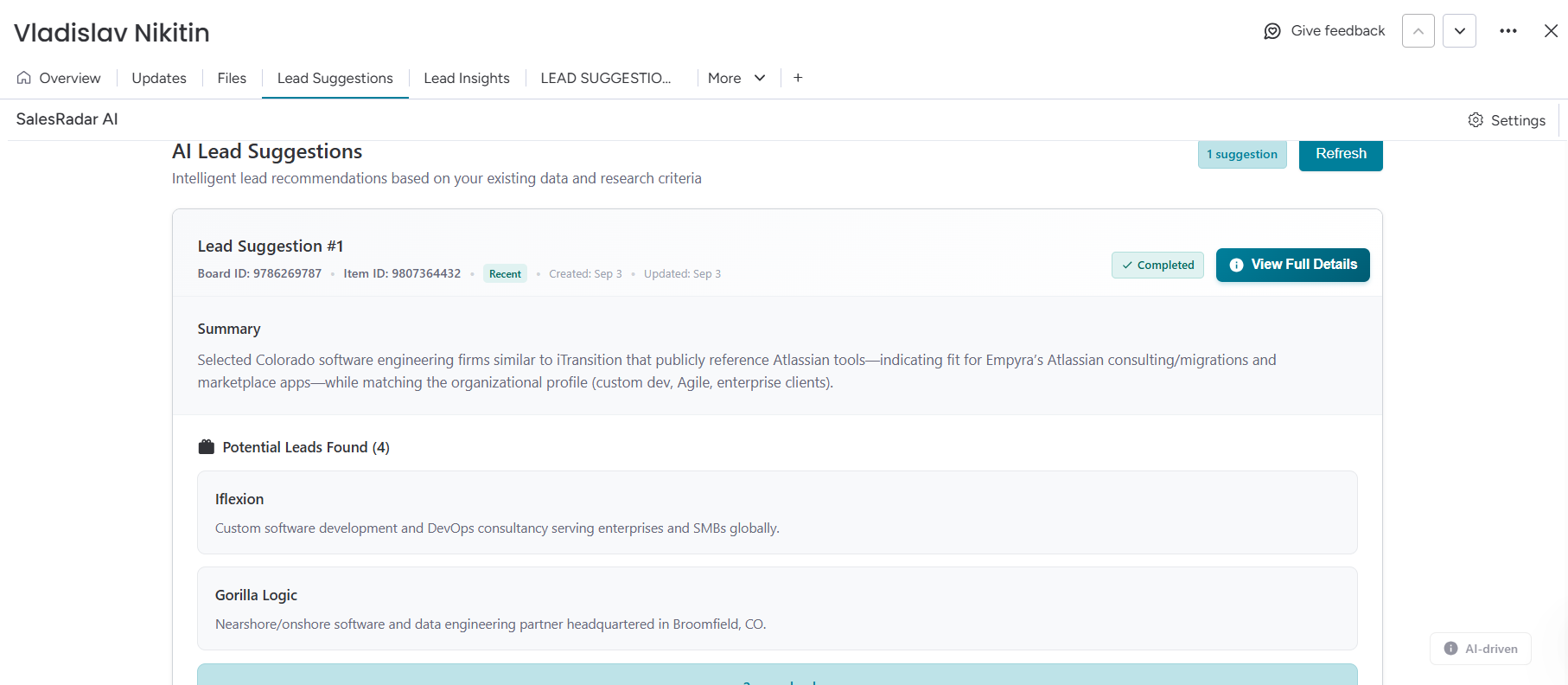Click the Give feedback speech bubble icon

pos(1272,31)
